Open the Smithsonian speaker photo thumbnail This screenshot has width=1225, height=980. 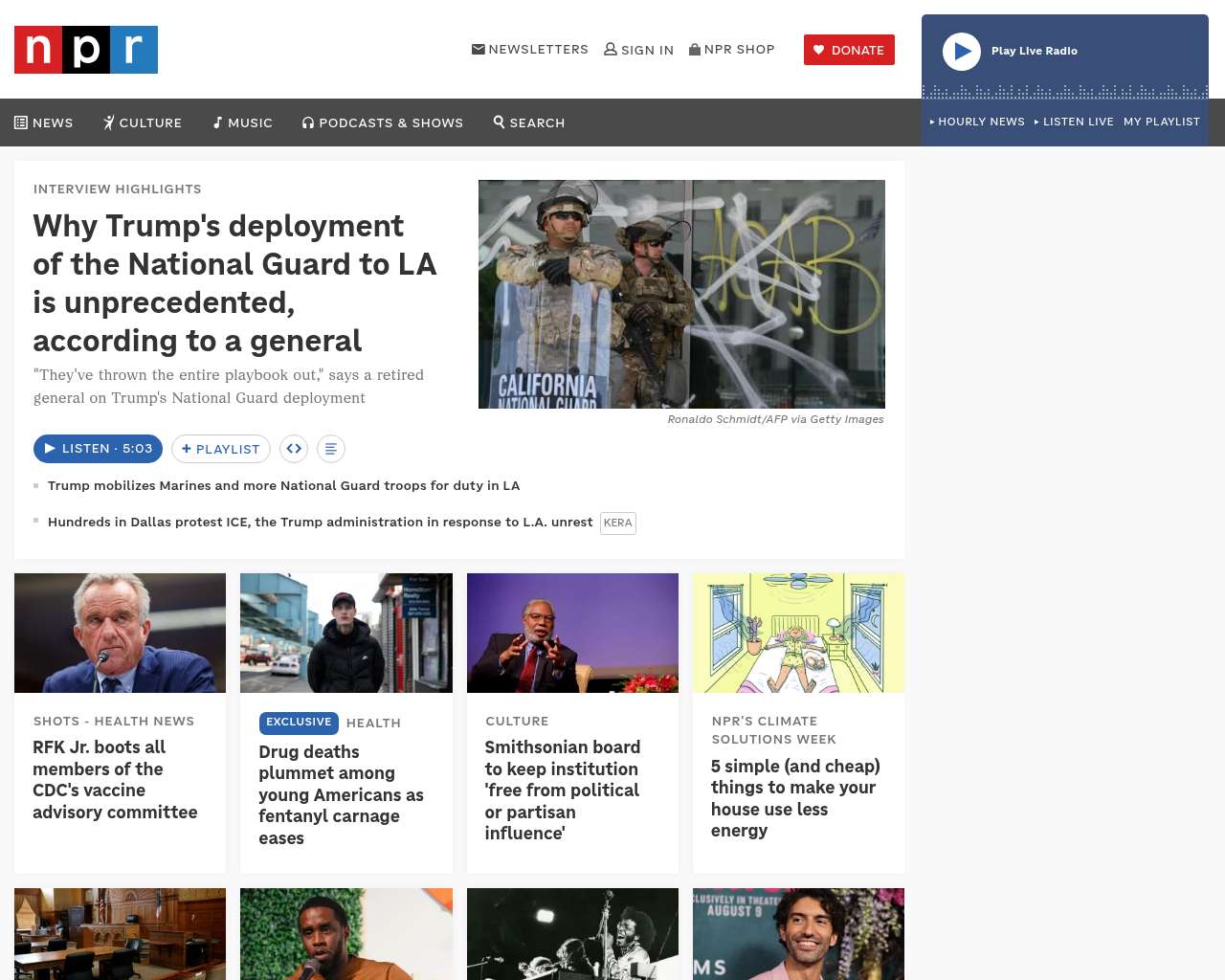572,633
